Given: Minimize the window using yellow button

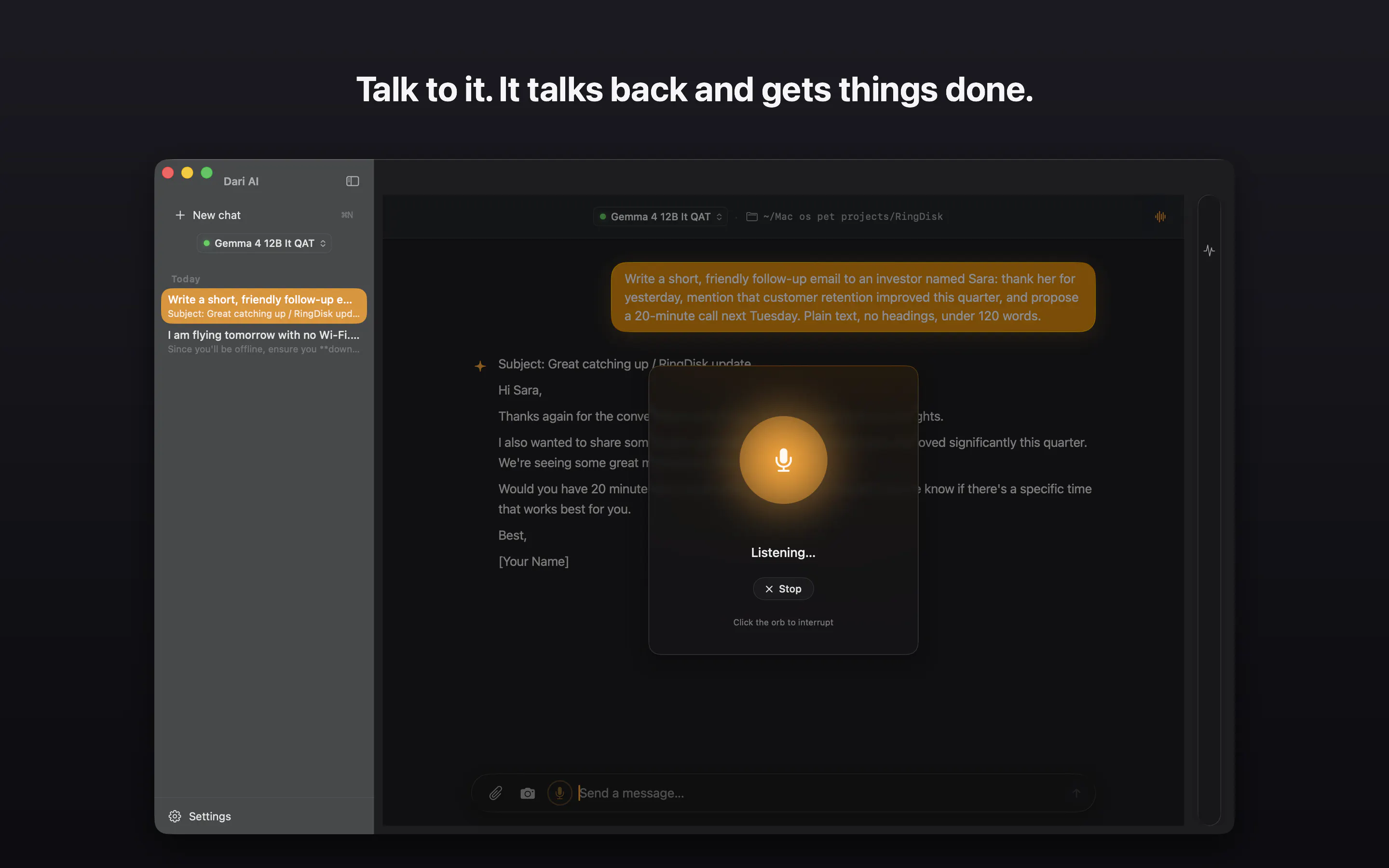Looking at the screenshot, I should [187, 173].
